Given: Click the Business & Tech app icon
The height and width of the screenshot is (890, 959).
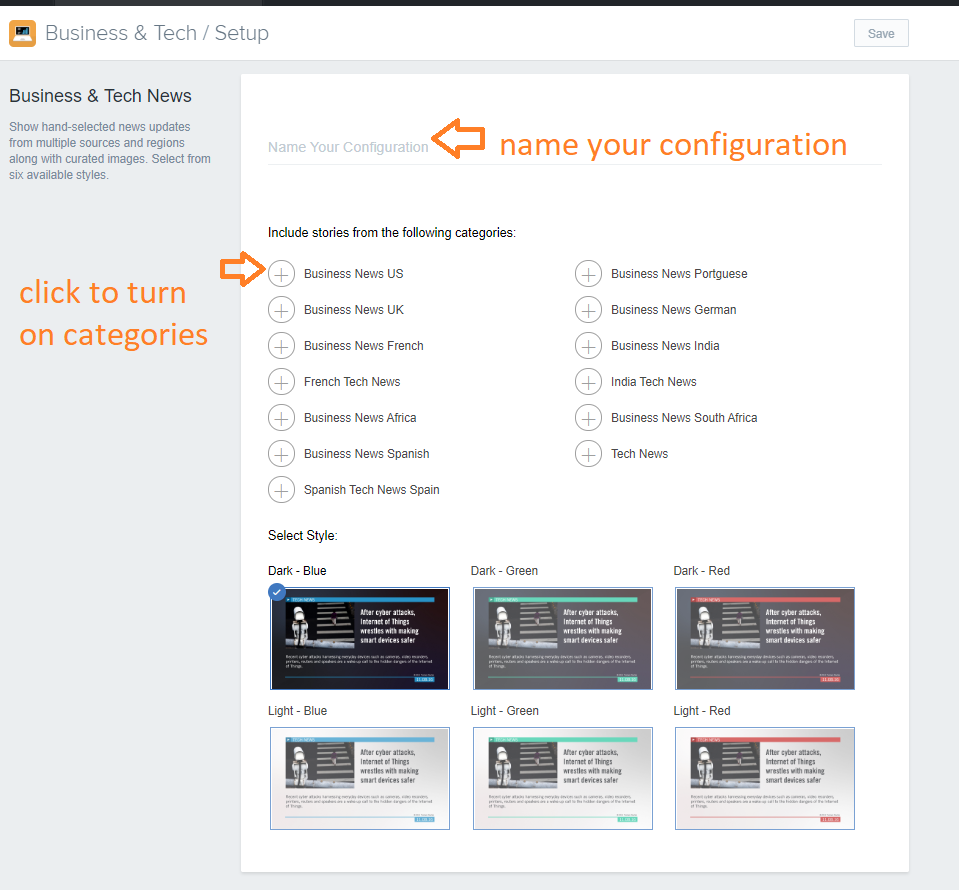Looking at the screenshot, I should (23, 33).
